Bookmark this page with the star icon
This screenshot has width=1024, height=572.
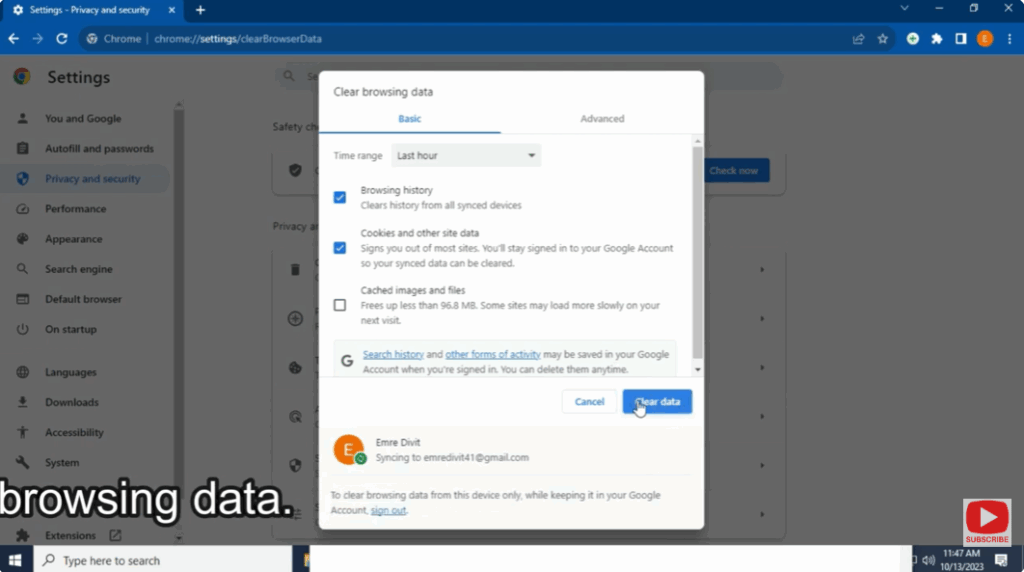click(882, 39)
